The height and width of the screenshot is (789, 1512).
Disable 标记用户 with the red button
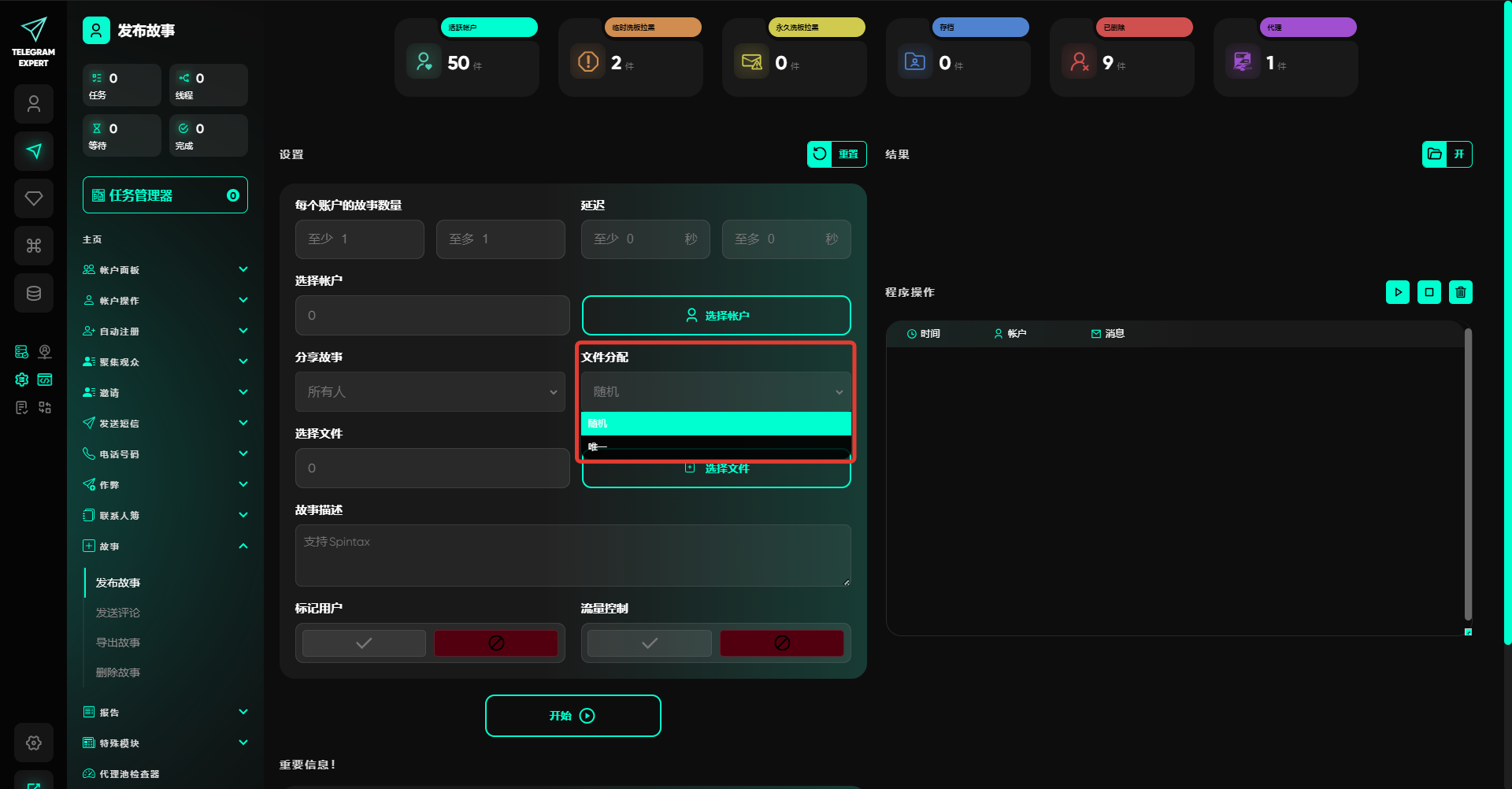pos(496,643)
